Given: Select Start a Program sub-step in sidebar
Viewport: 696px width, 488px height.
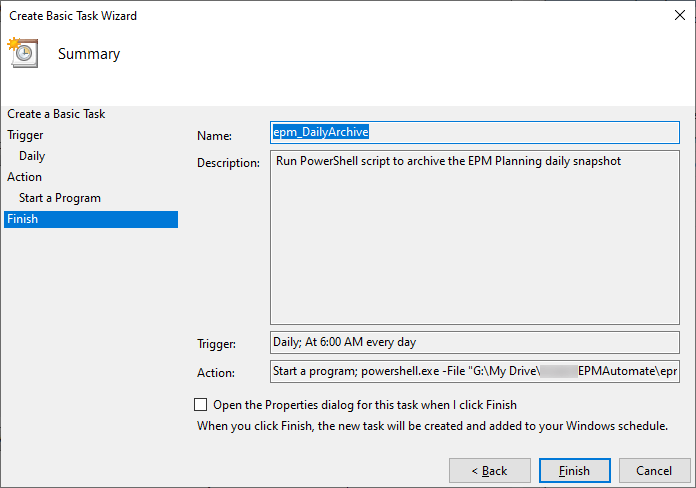Looking at the screenshot, I should 60,198.
